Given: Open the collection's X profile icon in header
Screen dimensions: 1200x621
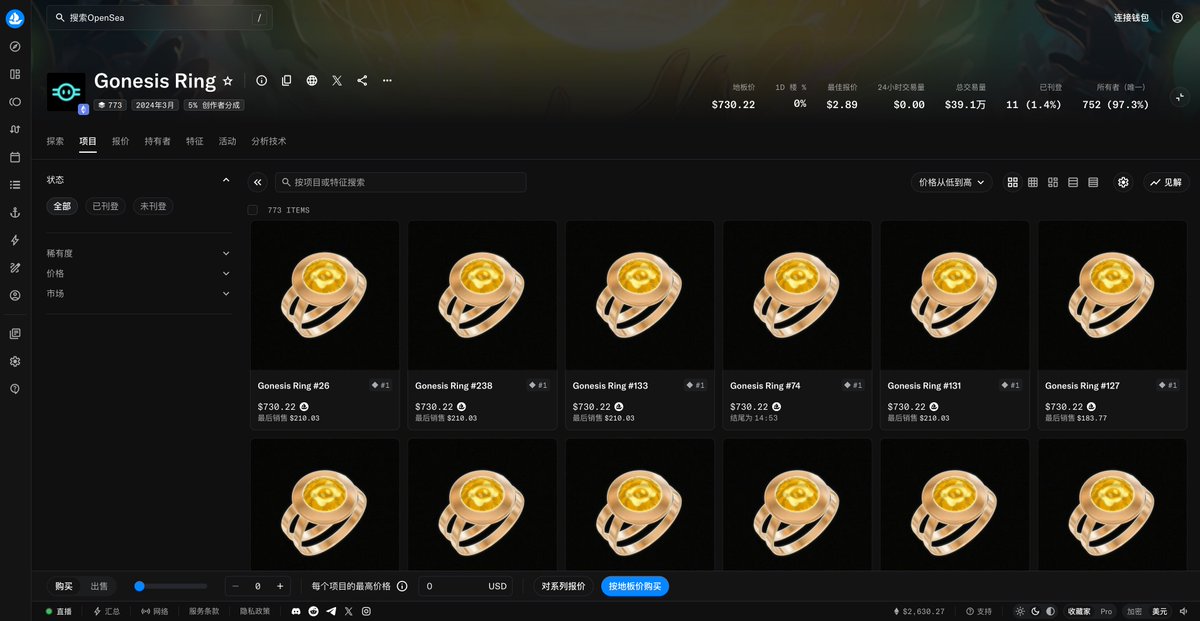Looking at the screenshot, I should (337, 80).
